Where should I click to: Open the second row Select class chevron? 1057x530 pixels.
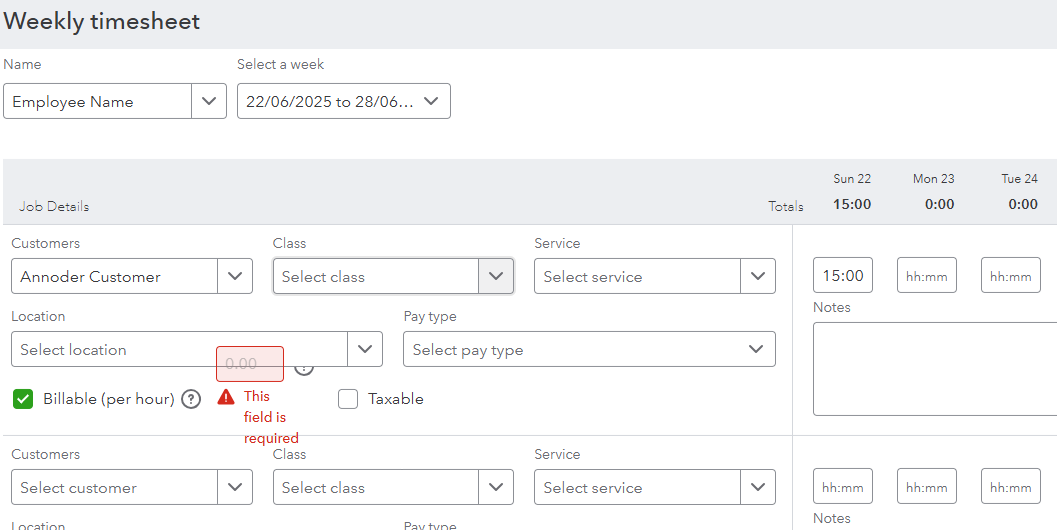496,487
